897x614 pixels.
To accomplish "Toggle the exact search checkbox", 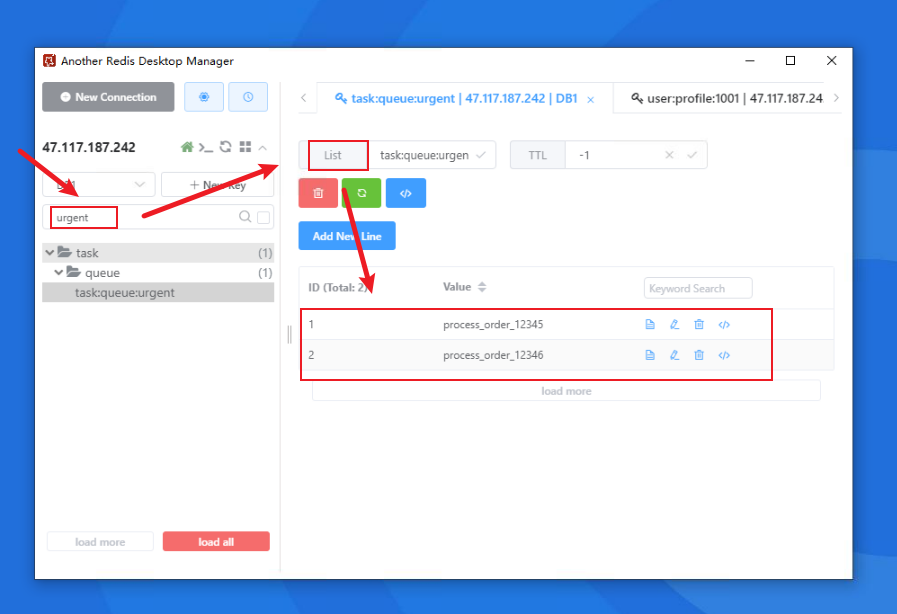I will tap(263, 217).
